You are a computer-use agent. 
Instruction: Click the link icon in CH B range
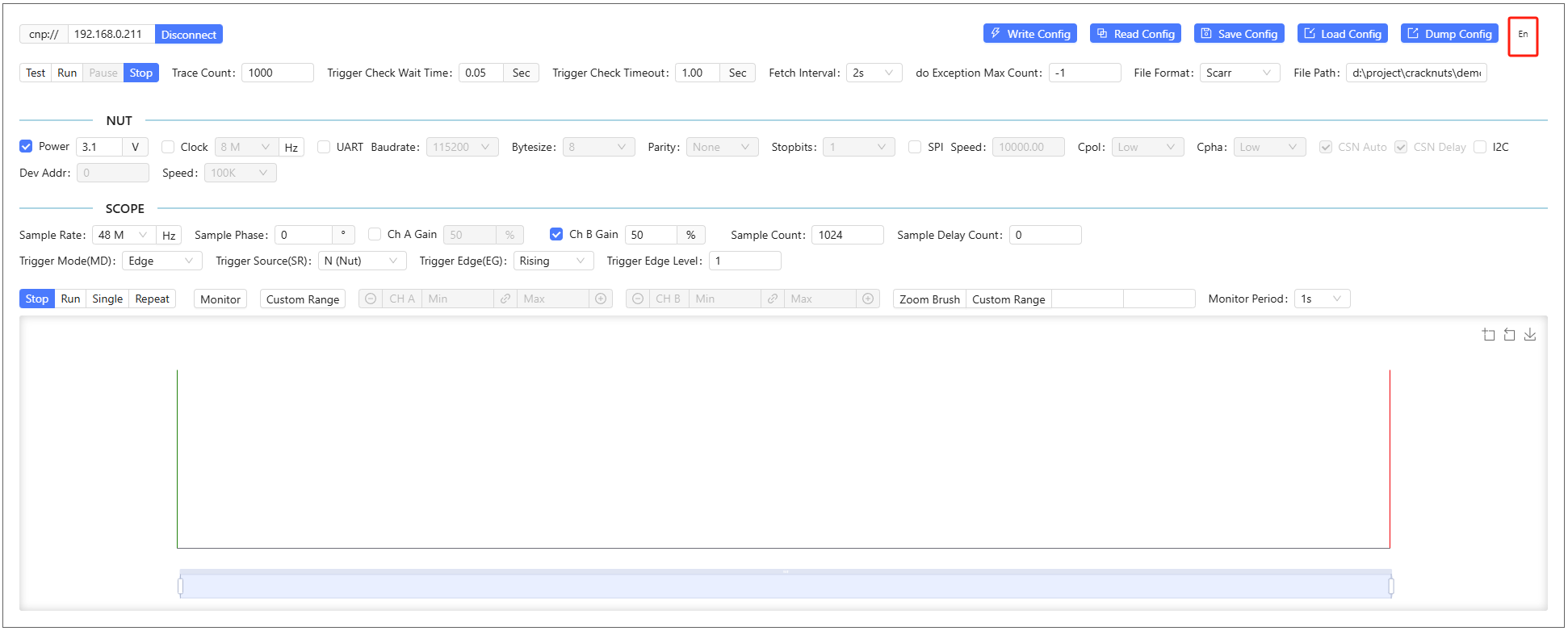click(x=773, y=299)
